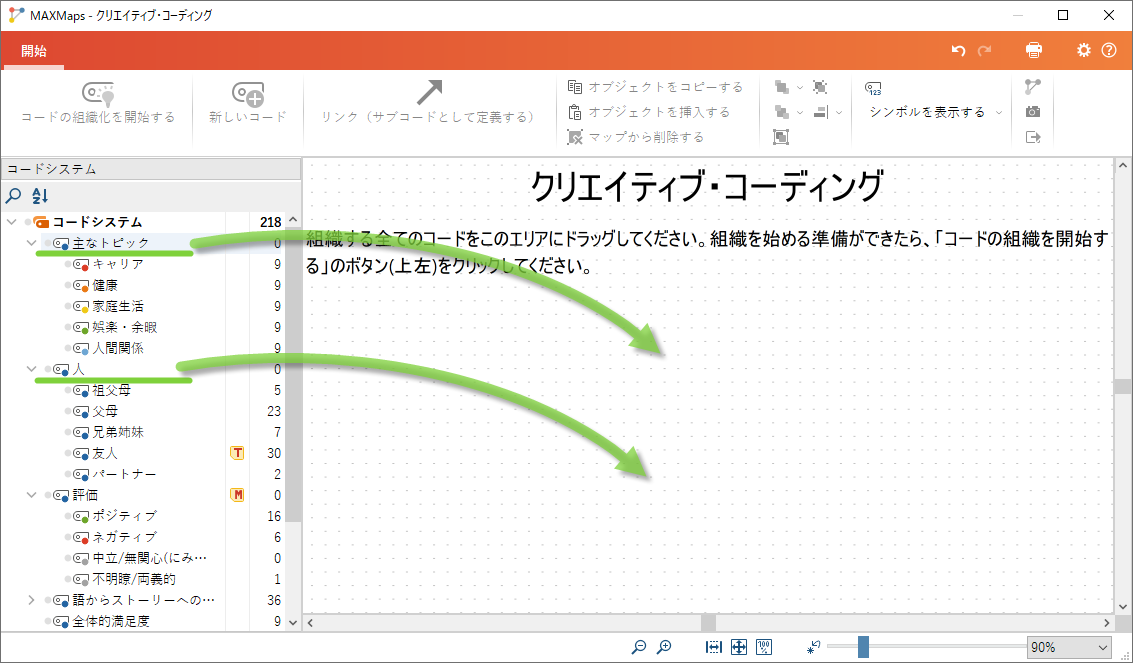This screenshot has width=1133, height=663.
Task: Select the 人間関係 code
Action: pos(119,348)
